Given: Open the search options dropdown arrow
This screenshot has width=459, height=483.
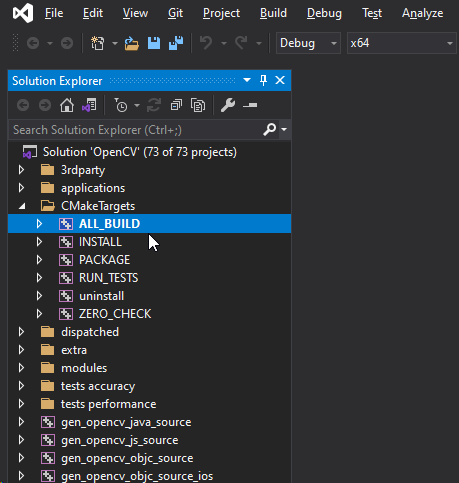Looking at the screenshot, I should (284, 129).
